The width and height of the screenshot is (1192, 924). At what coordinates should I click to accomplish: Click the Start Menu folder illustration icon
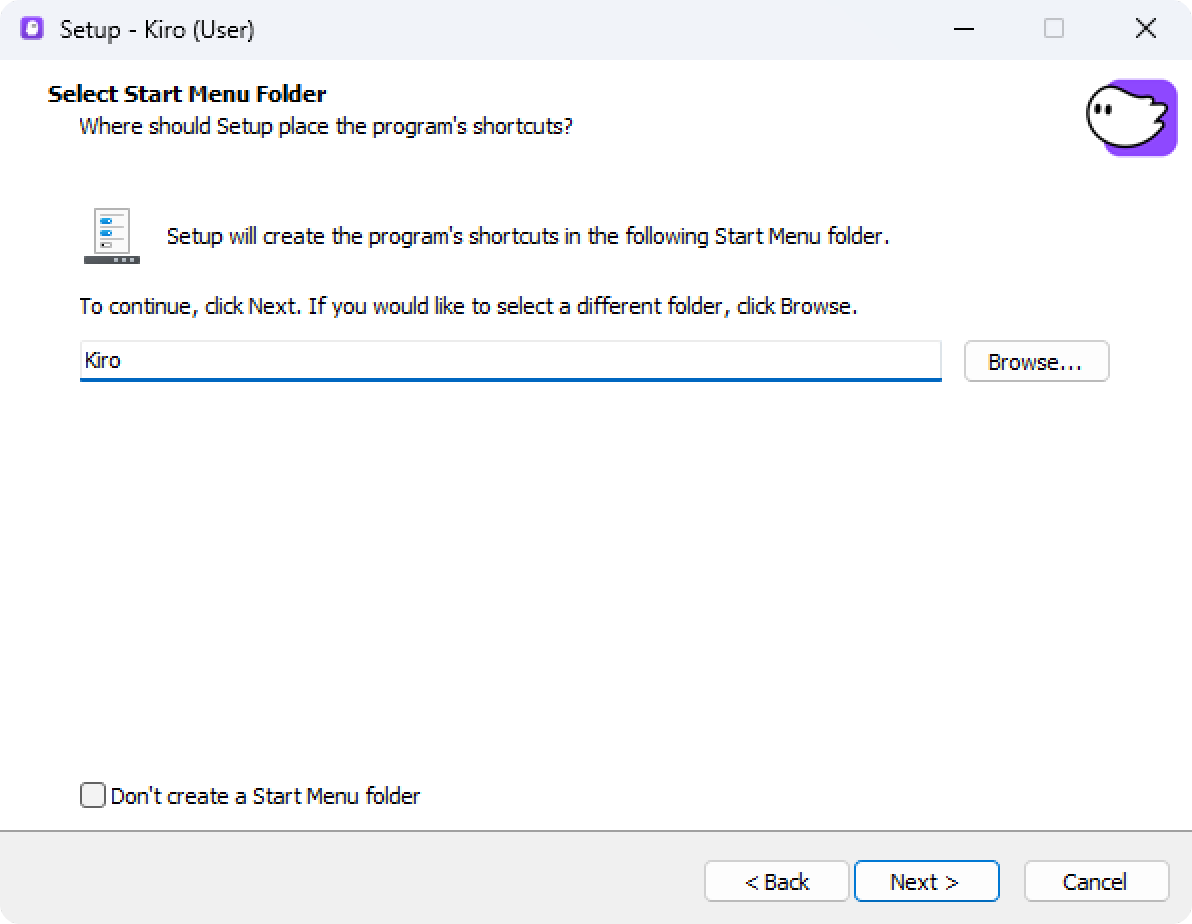pos(112,236)
